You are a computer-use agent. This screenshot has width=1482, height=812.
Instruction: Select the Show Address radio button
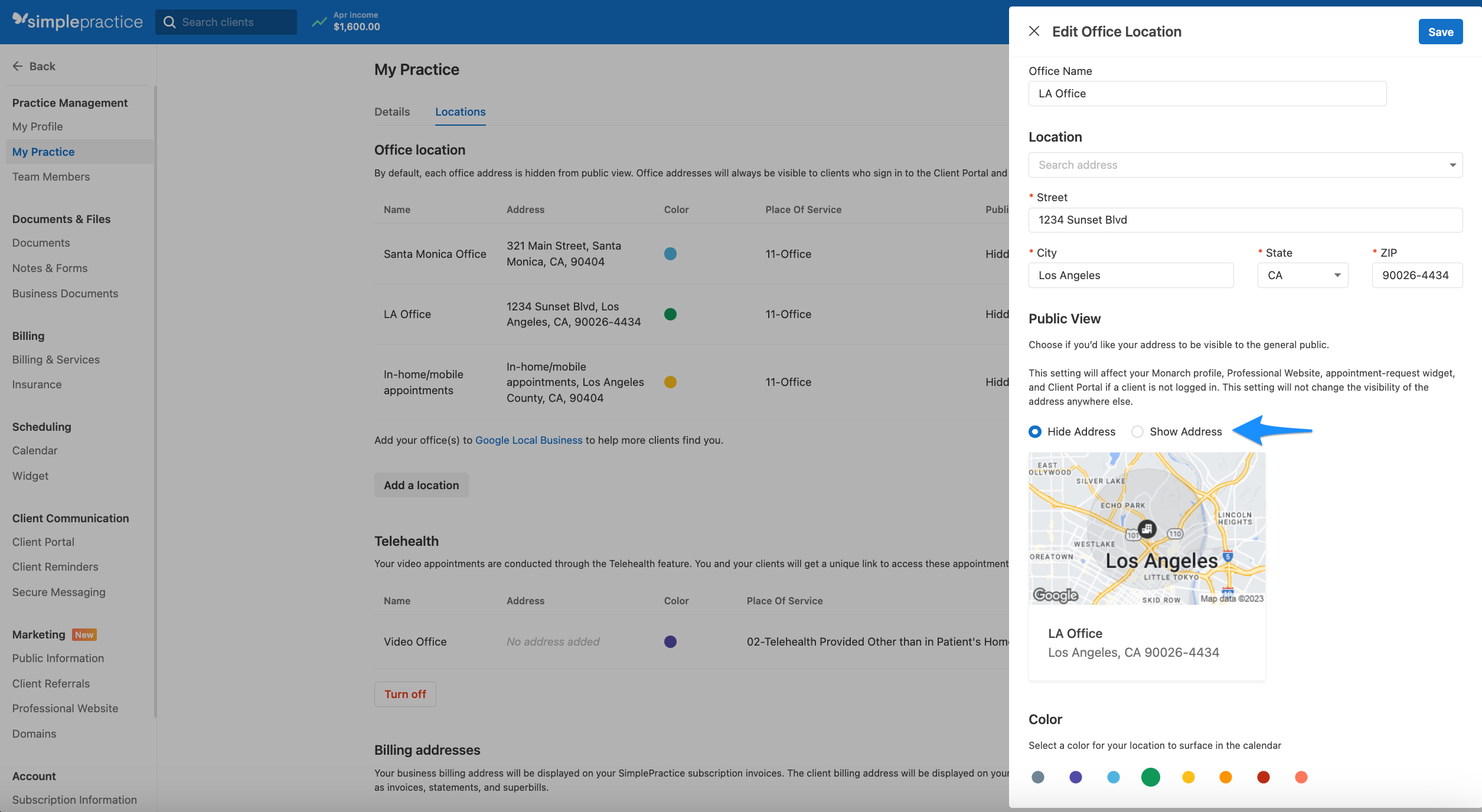pos(1137,431)
